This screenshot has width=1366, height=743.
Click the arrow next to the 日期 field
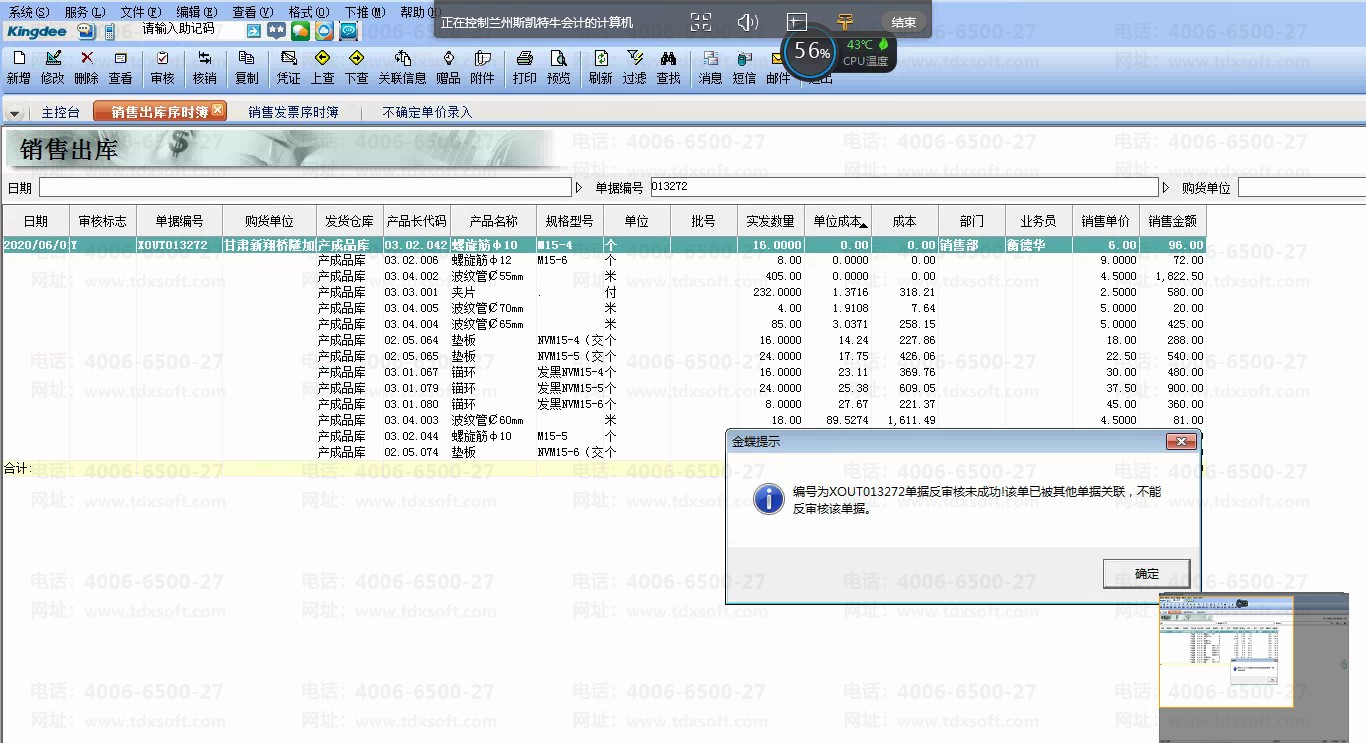pyautogui.click(x=579, y=188)
